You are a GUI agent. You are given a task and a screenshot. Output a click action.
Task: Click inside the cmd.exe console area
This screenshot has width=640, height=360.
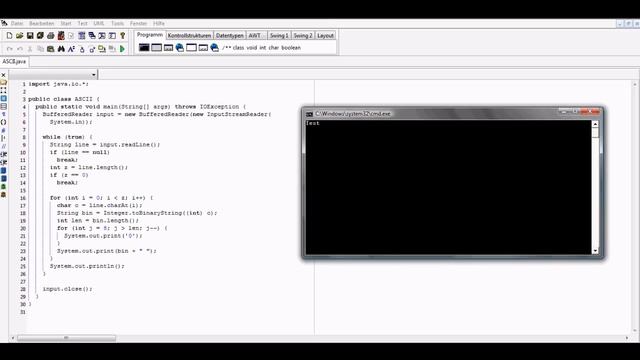pos(448,187)
